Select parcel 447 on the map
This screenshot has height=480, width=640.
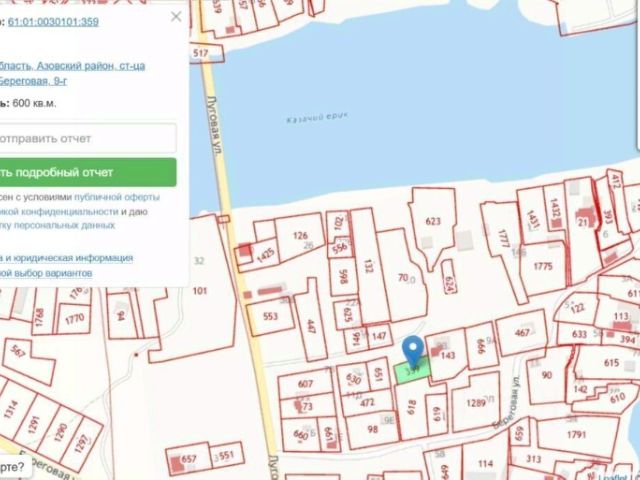(311, 327)
